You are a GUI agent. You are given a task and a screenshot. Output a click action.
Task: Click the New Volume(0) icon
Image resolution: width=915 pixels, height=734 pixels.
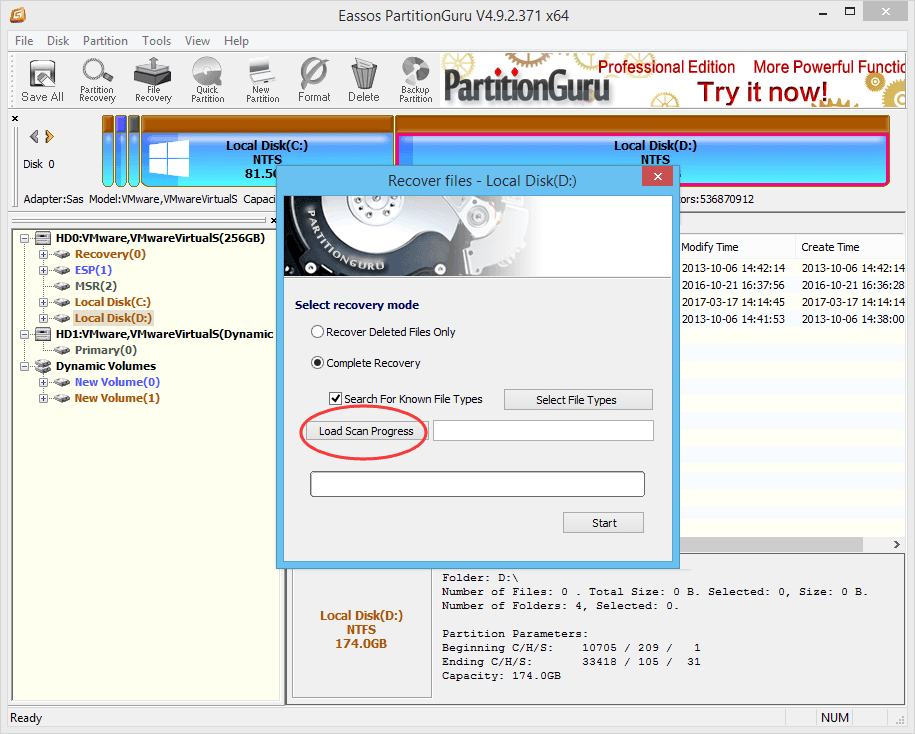(x=62, y=382)
